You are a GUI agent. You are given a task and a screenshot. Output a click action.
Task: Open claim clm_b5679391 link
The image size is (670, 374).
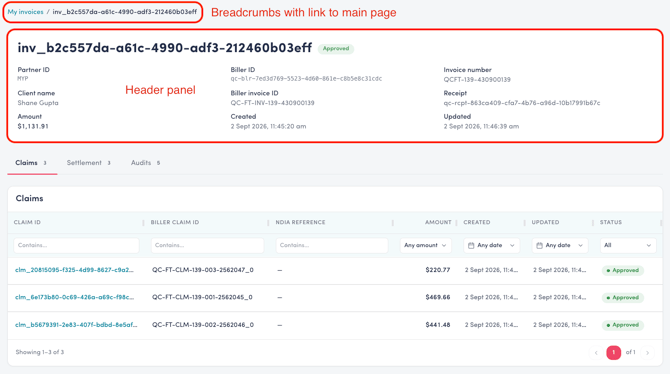point(76,325)
